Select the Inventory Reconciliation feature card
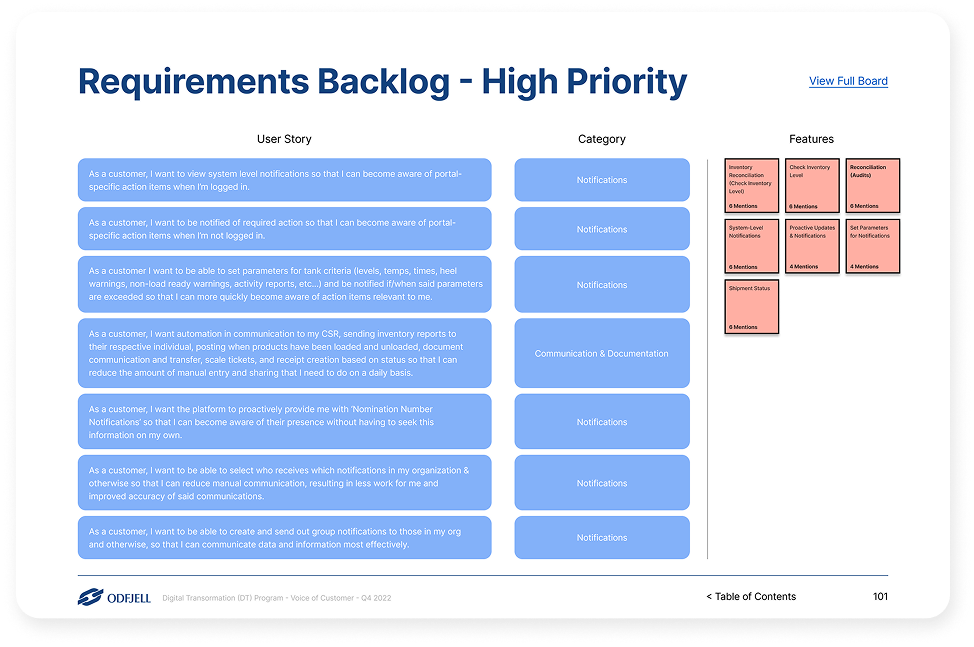This screenshot has width=974, height=647. (x=752, y=185)
